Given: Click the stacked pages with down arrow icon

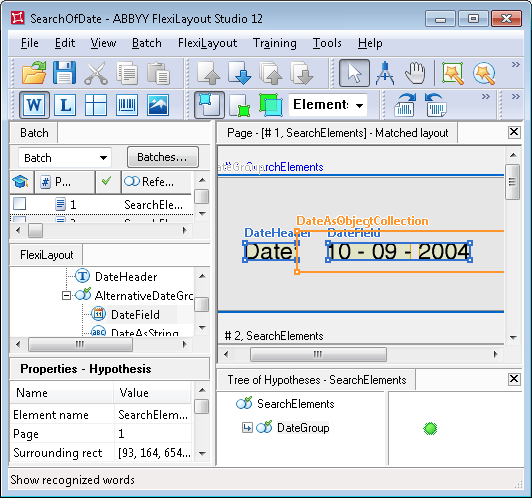Looking at the screenshot, I should click(302, 73).
